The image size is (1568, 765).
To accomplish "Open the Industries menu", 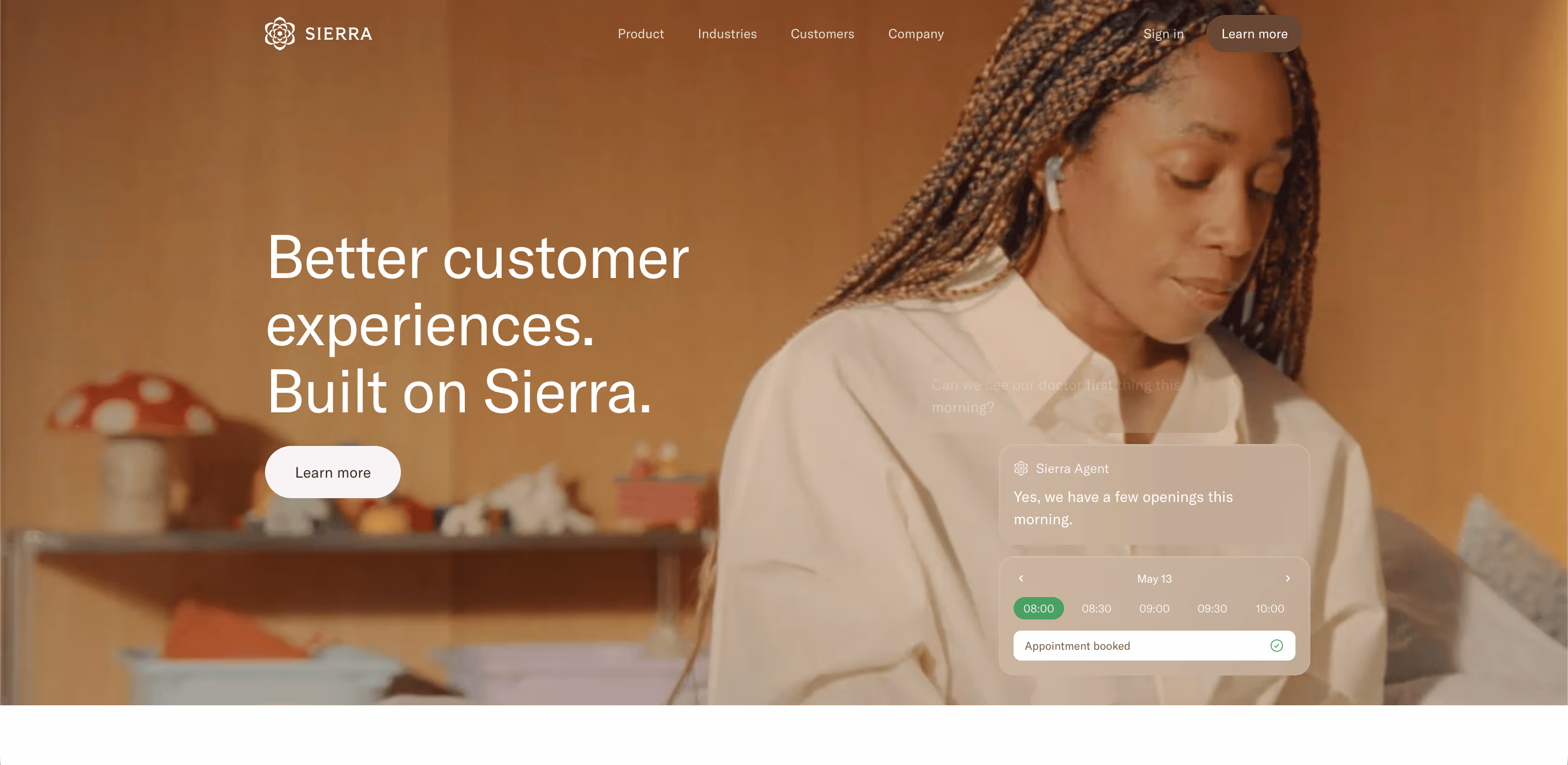I will click(727, 34).
